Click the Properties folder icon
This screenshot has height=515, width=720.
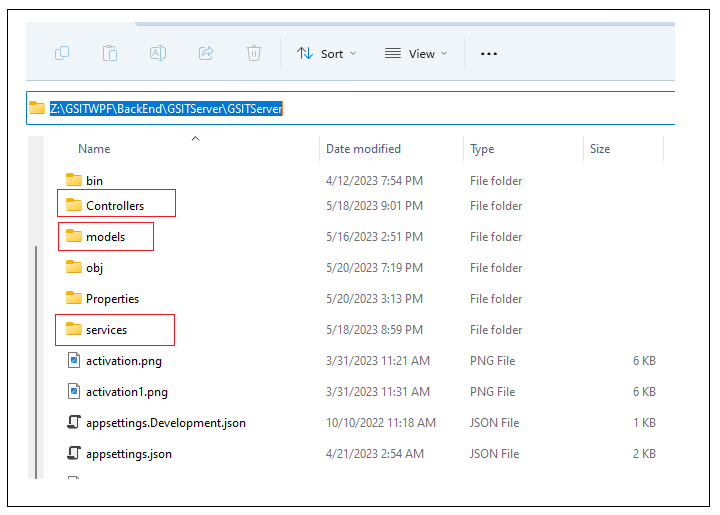click(73, 298)
